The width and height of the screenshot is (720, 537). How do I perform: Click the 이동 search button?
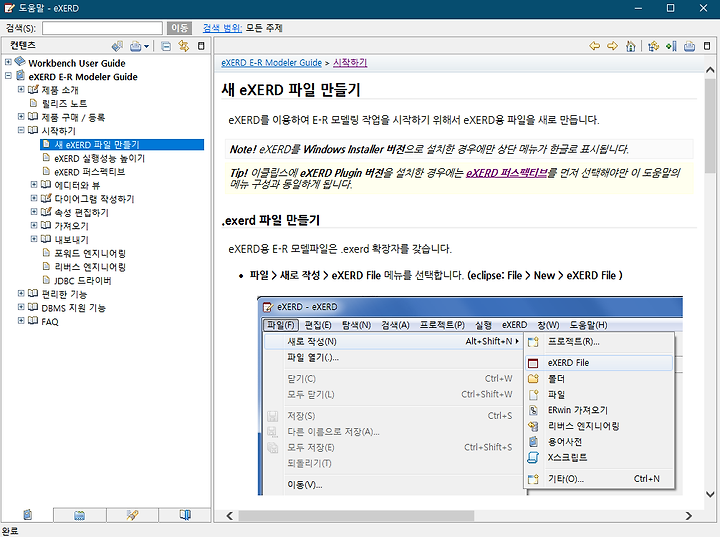tap(179, 28)
